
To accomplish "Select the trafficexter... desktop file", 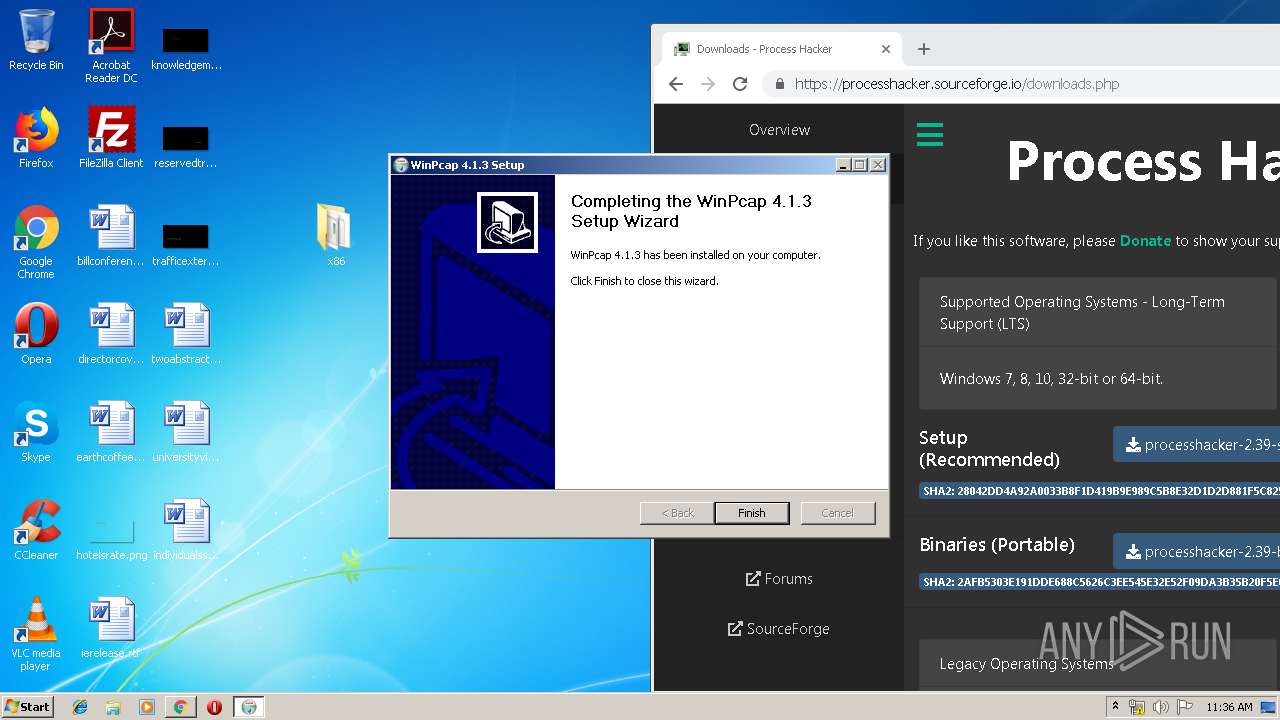I will (186, 244).
